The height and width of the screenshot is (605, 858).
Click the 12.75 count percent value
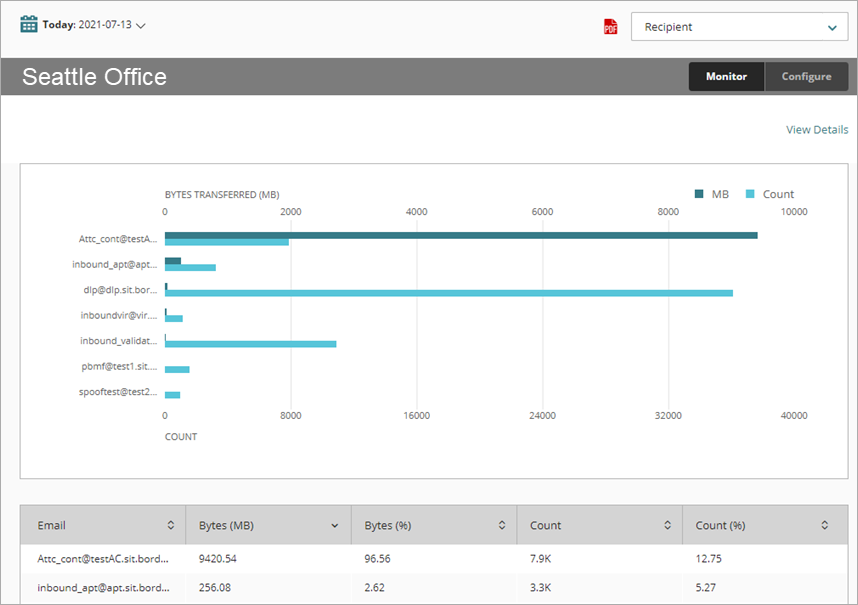point(708,559)
